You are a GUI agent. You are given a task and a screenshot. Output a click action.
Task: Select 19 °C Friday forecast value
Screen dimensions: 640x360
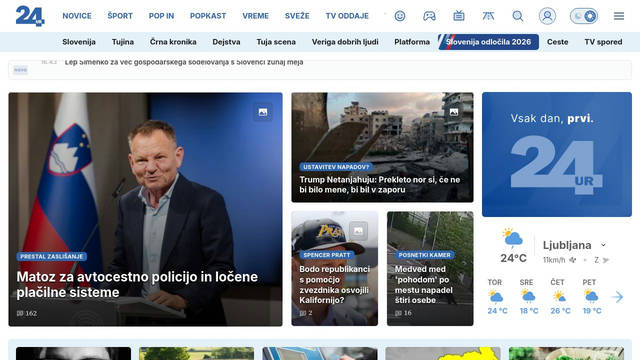(592, 311)
